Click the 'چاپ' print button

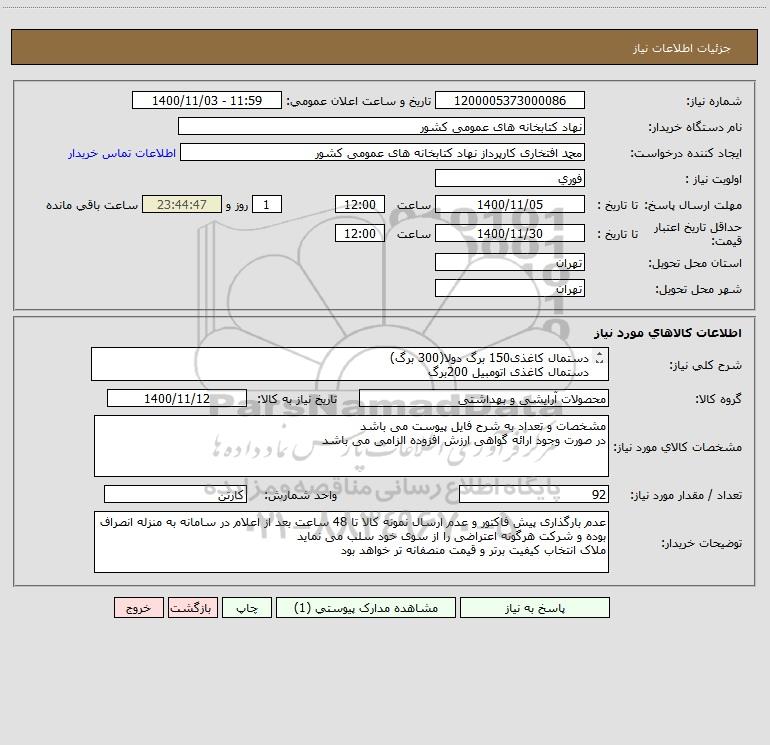coord(247,608)
